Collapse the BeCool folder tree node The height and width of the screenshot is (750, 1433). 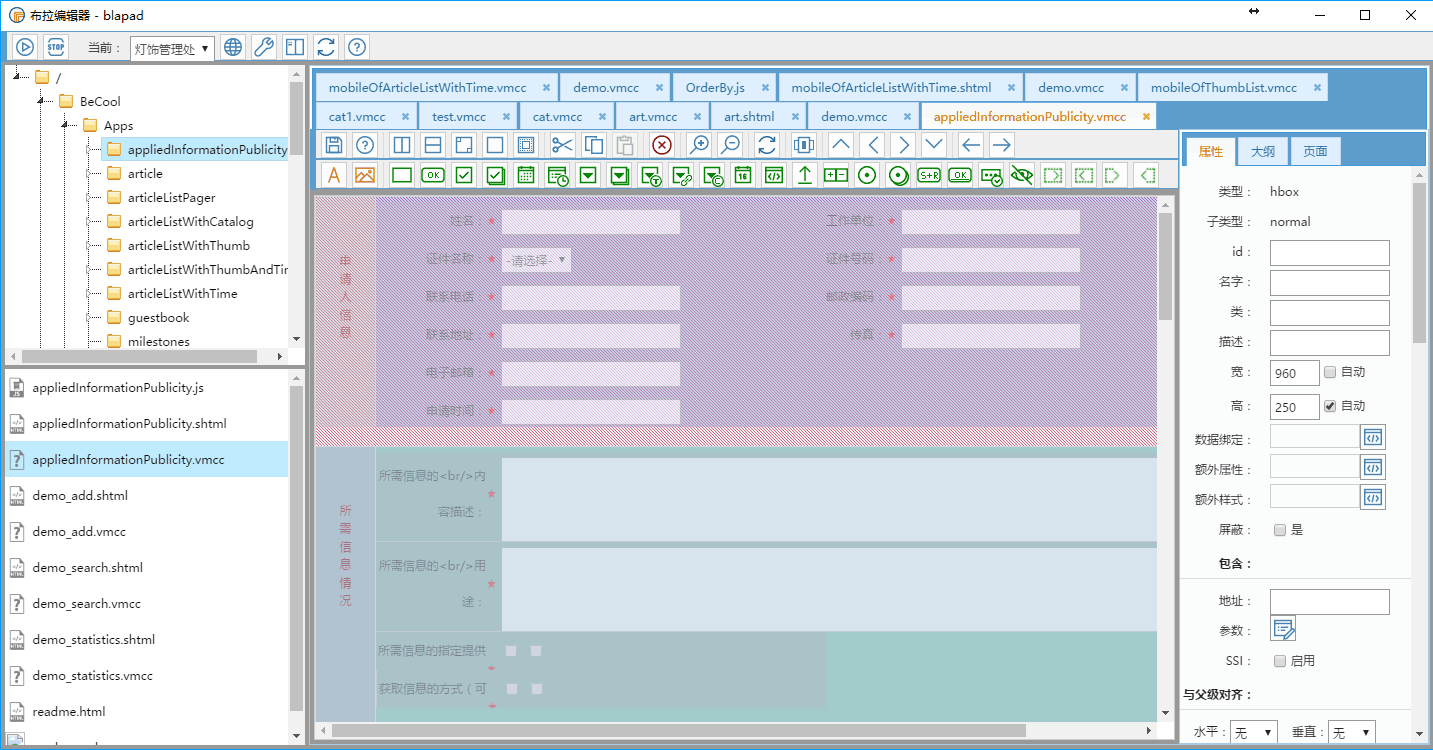point(41,102)
